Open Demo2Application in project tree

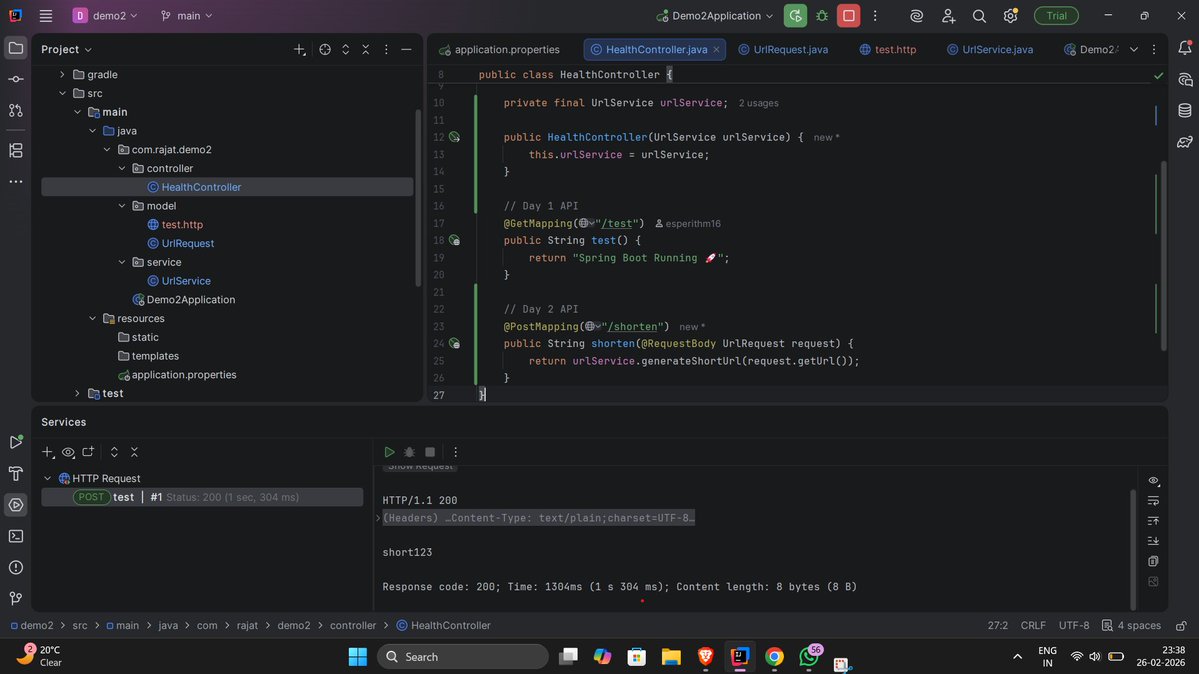(190, 299)
